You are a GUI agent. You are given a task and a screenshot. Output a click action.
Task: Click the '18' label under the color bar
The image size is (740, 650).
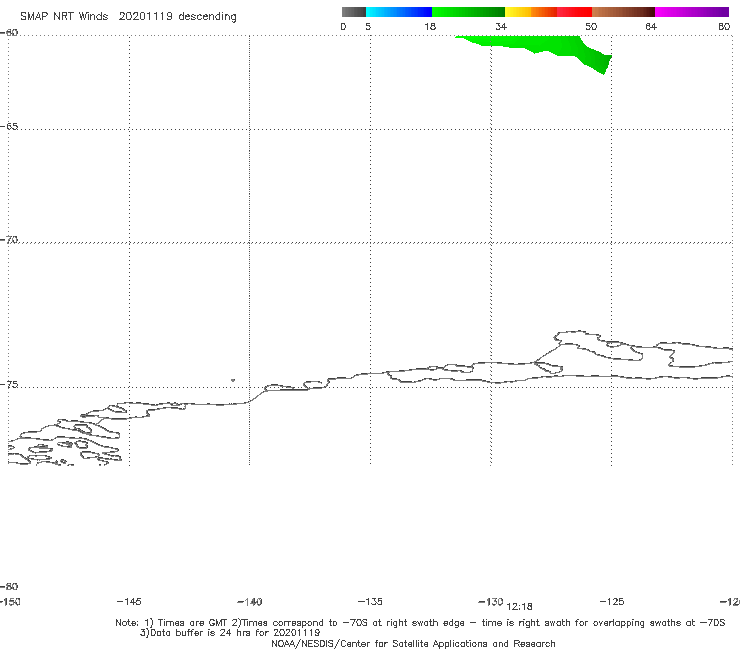430,26
